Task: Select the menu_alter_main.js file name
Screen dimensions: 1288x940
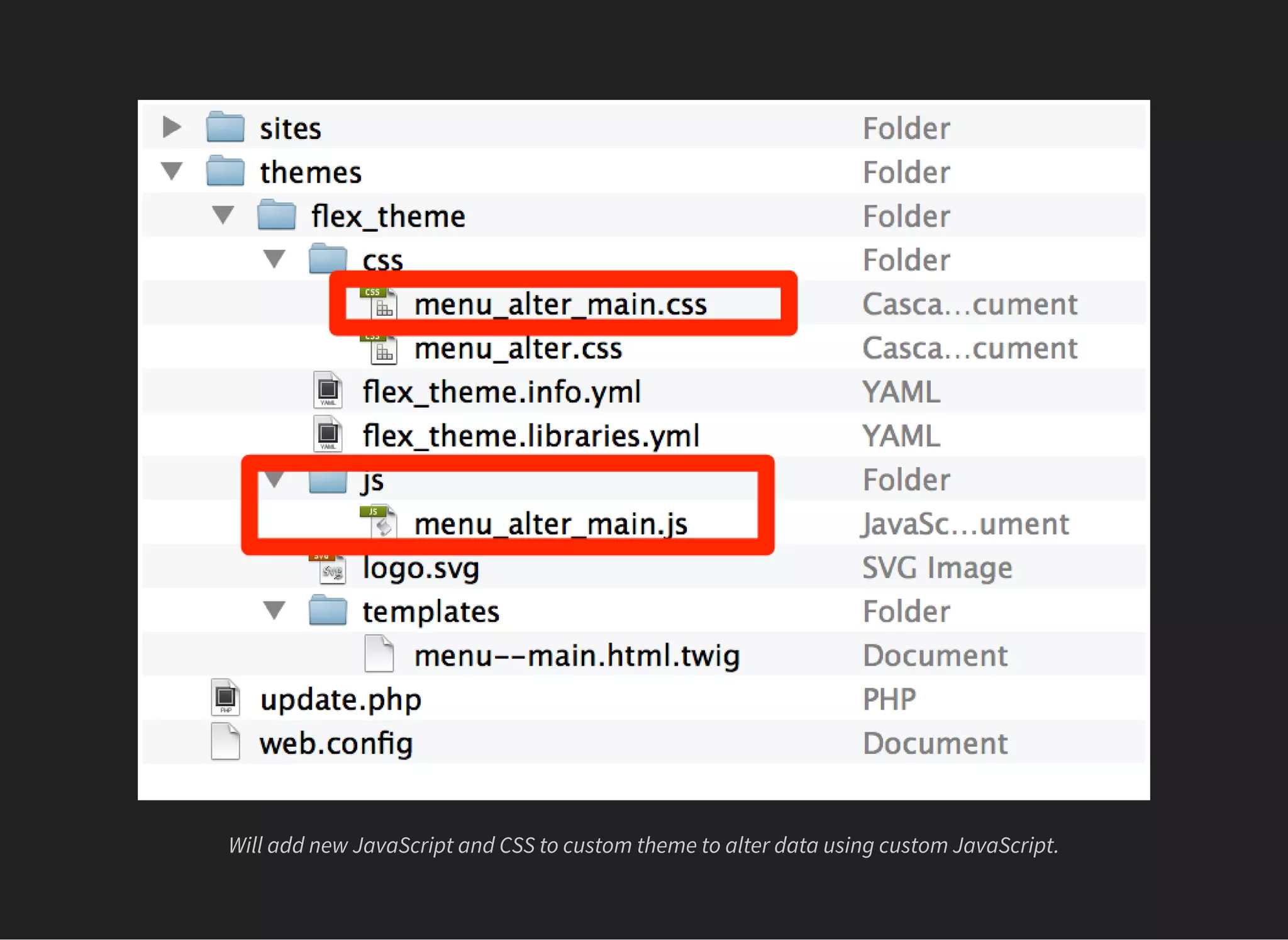Action: click(x=551, y=524)
